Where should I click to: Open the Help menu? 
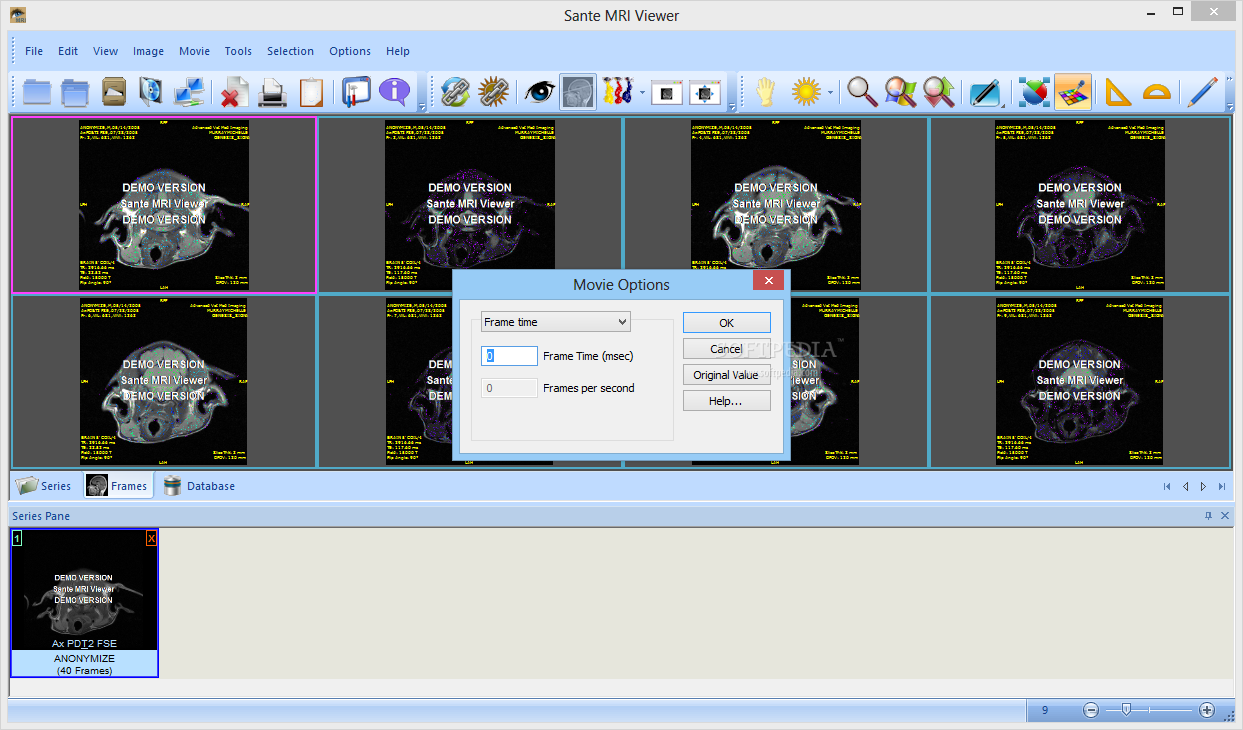pyautogui.click(x=398, y=51)
